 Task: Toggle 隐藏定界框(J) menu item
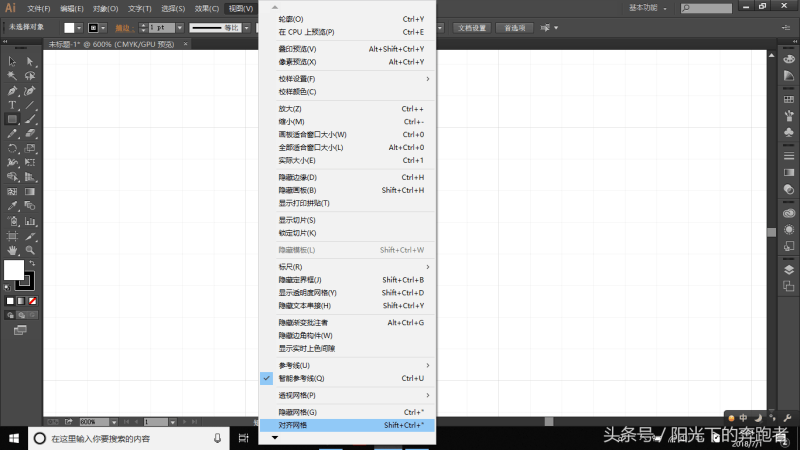[x=347, y=280]
